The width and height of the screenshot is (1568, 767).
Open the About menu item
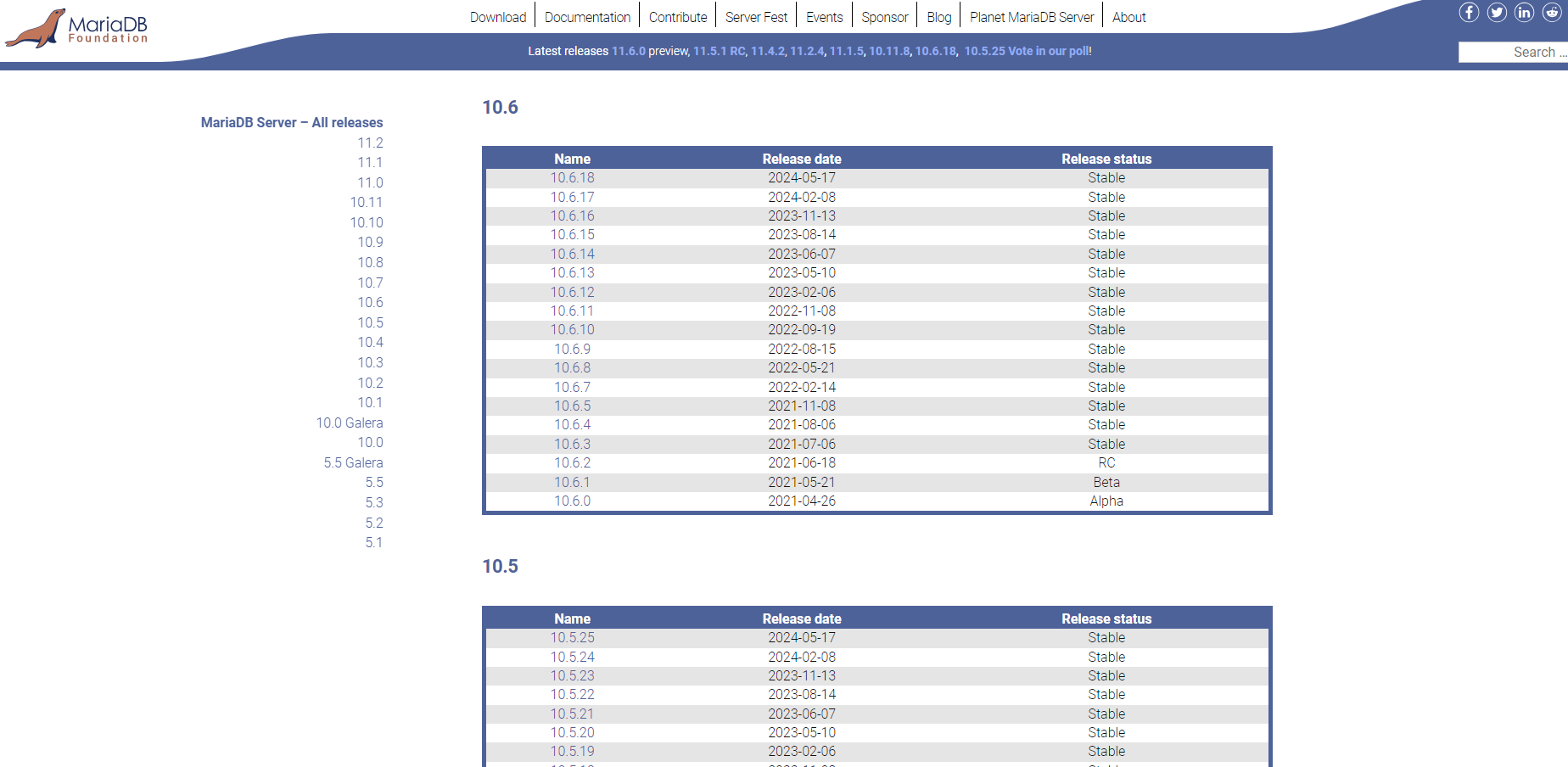point(1129,17)
